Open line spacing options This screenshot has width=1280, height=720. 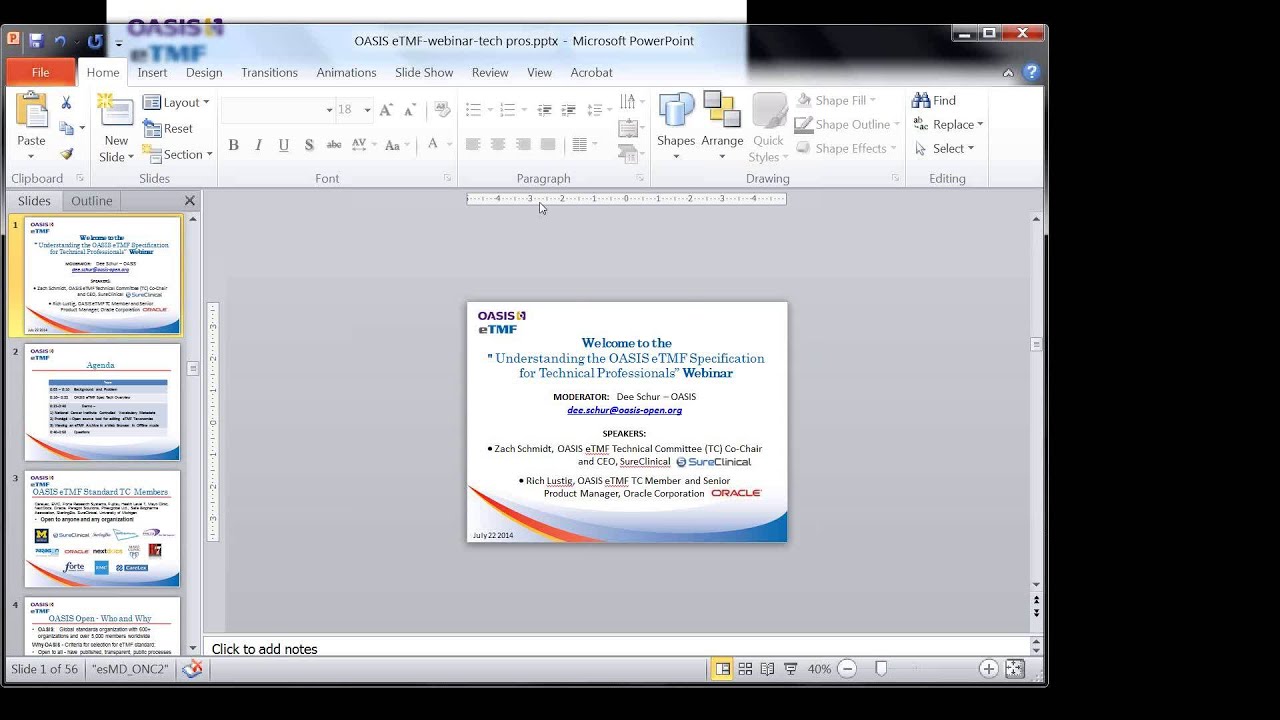point(598,110)
